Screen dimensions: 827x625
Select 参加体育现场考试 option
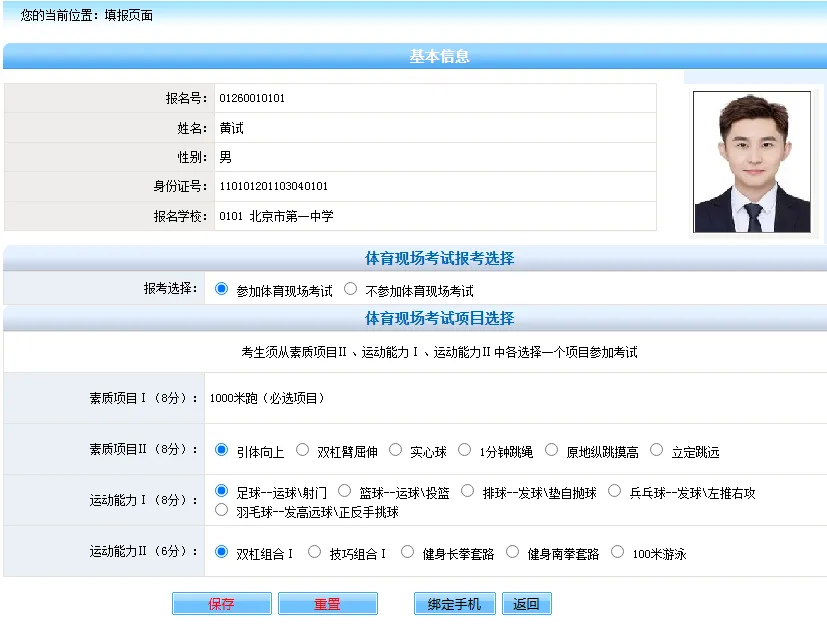point(222,289)
